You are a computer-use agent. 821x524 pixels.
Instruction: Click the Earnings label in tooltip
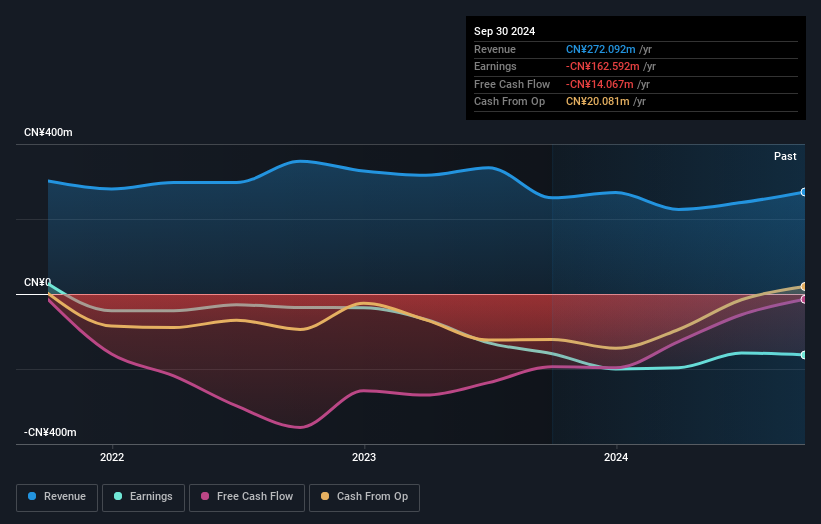click(495, 66)
